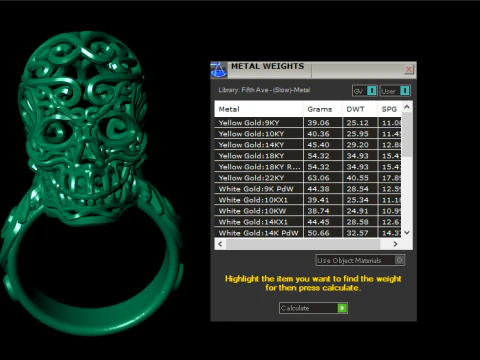Image resolution: width=480 pixels, height=360 pixels.
Task: Click the horizontal scroll left arrow
Action: [x=220, y=244]
